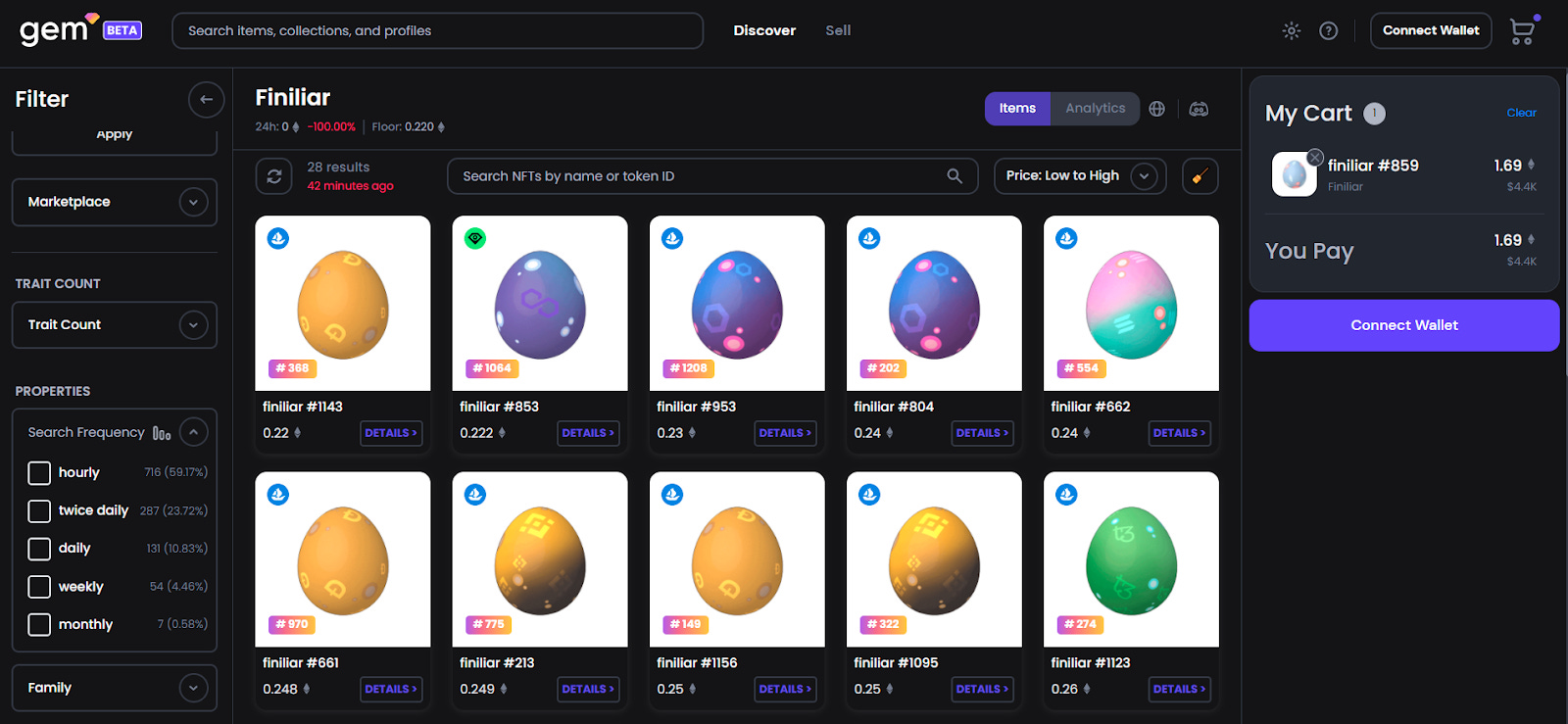This screenshot has width=1568, height=724.
Task: Click the Search Frequency chart icon
Action: pyautogui.click(x=162, y=432)
